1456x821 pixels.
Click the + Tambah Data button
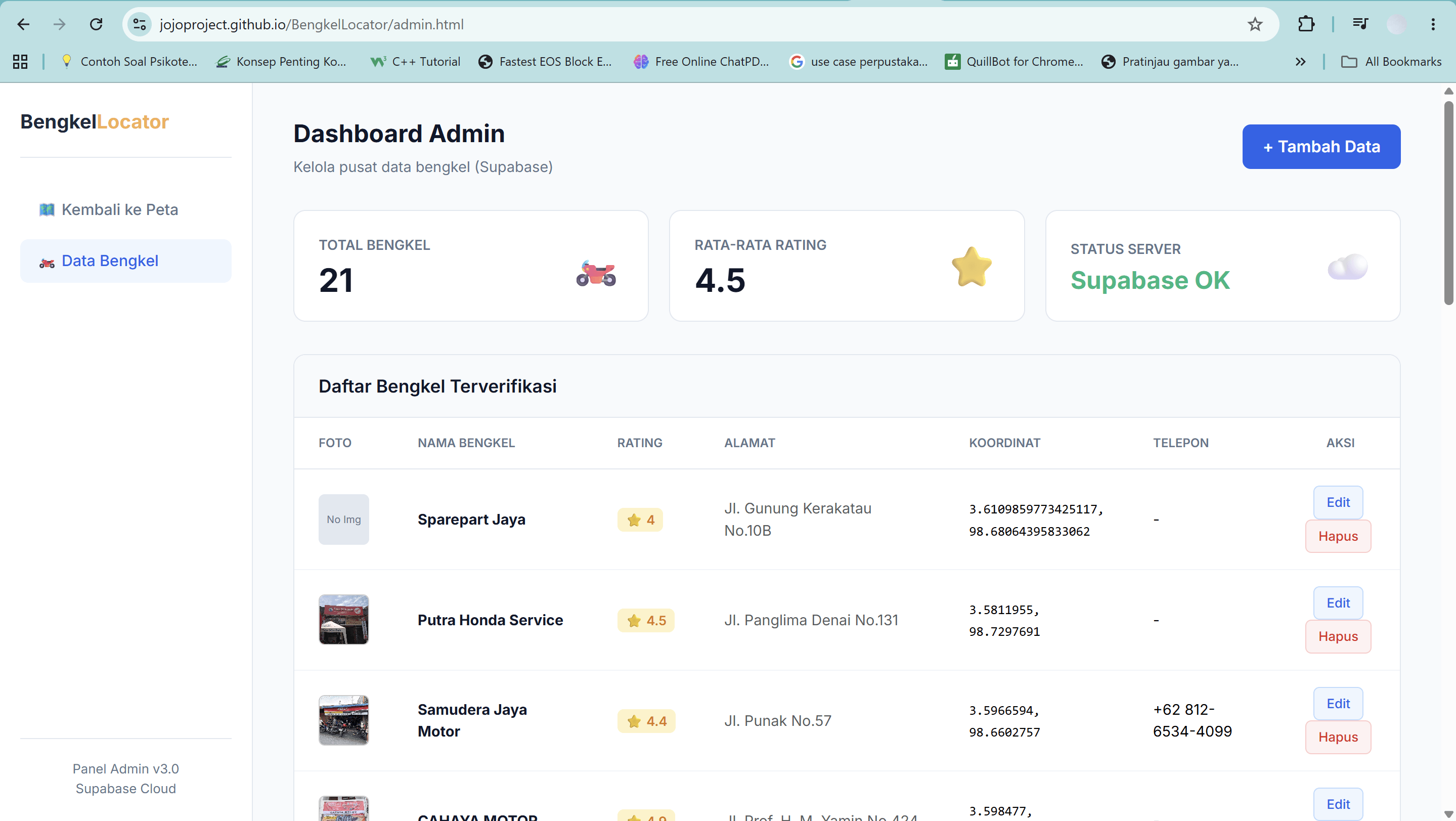click(x=1321, y=147)
